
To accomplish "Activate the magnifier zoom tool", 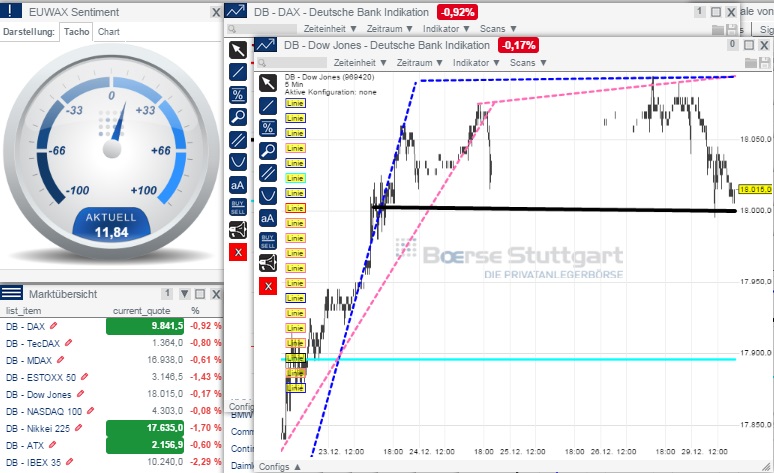I will click(x=267, y=150).
